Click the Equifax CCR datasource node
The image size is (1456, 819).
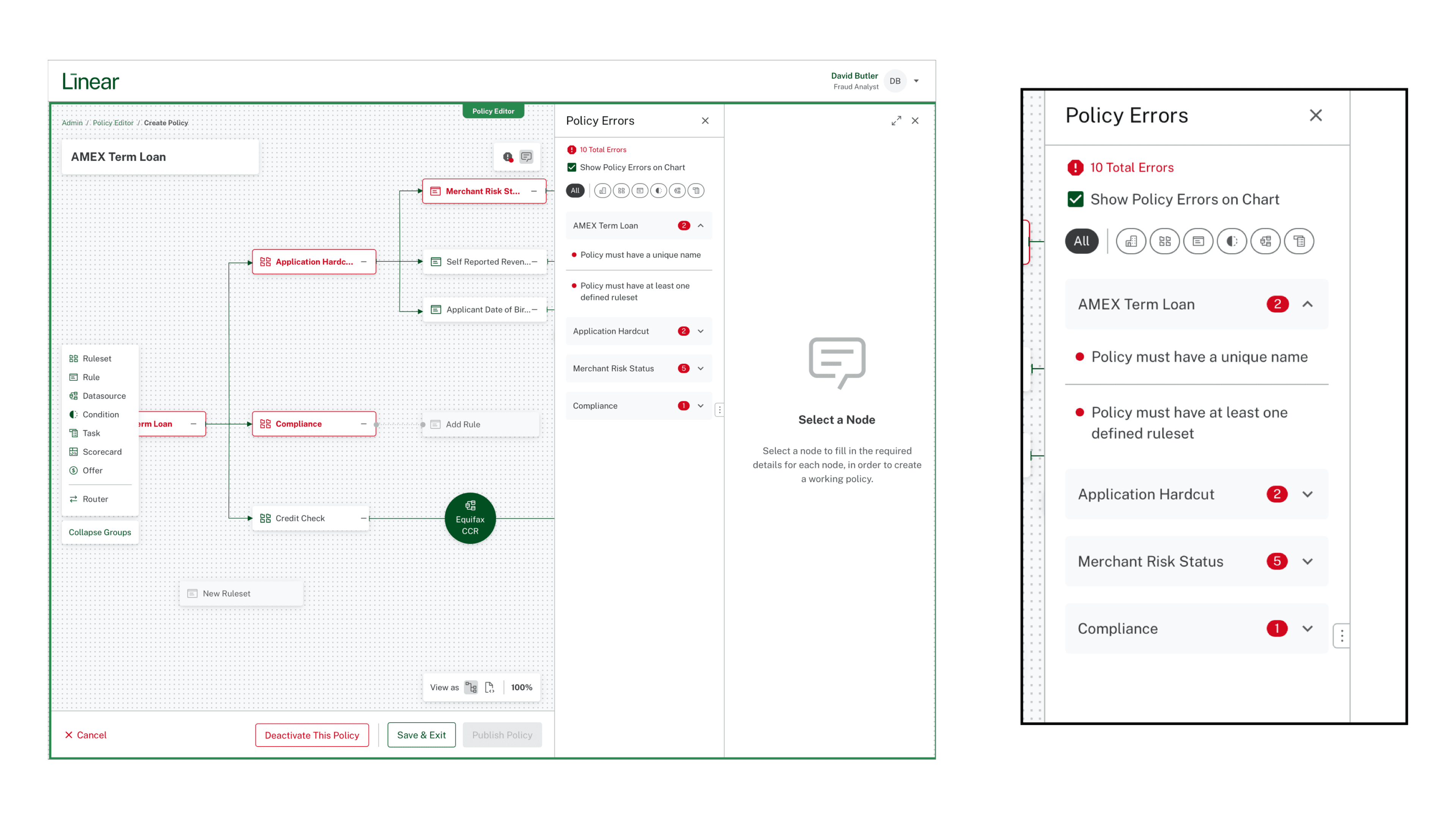(x=470, y=518)
